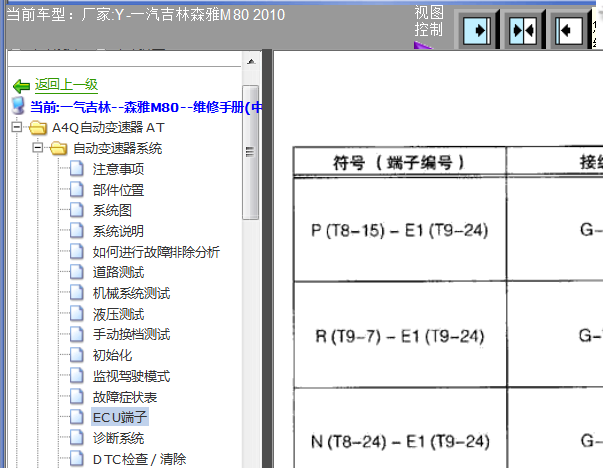The height and width of the screenshot is (468, 603).
Task: Open the 机械系统测试 page
Action: (132, 293)
